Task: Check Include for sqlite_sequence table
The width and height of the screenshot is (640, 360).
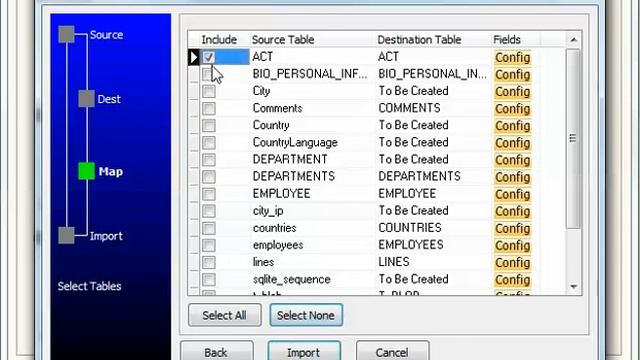Action: 209,280
